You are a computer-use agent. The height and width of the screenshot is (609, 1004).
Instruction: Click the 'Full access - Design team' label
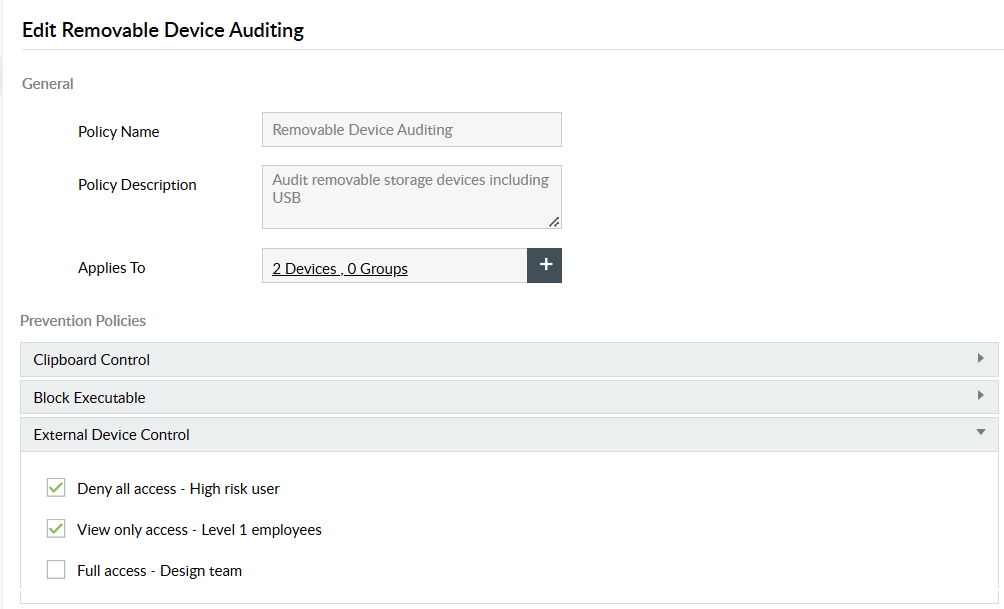[159, 571]
